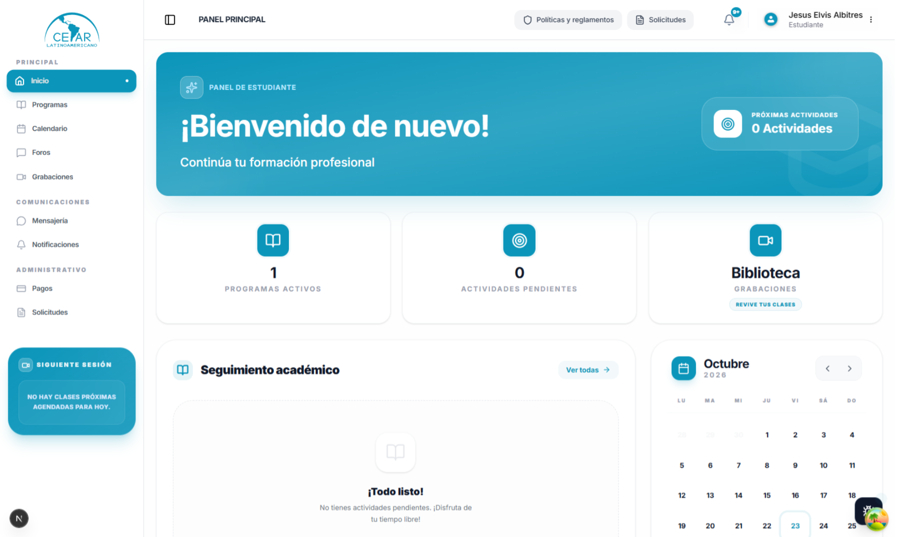Open the notifications bell in header
This screenshot has height=537, width=900.
(x=729, y=20)
